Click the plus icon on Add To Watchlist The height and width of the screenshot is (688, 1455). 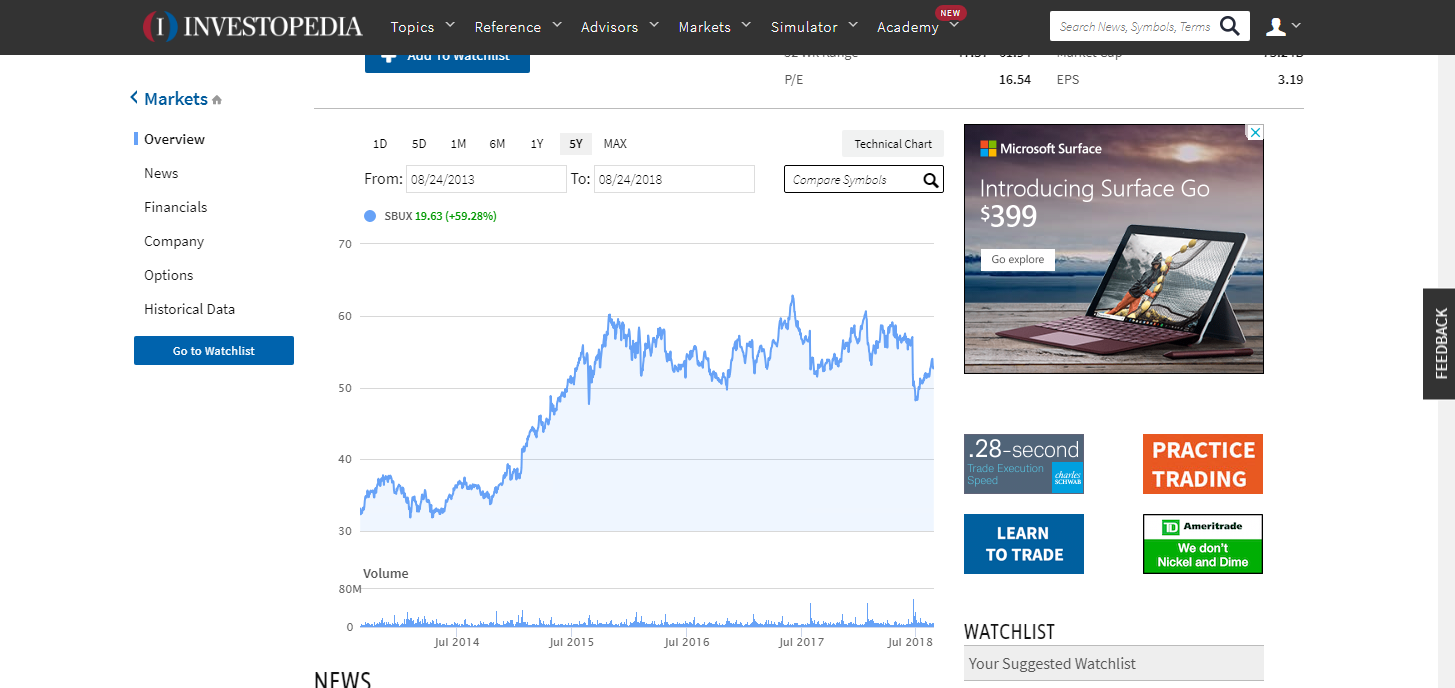(389, 57)
